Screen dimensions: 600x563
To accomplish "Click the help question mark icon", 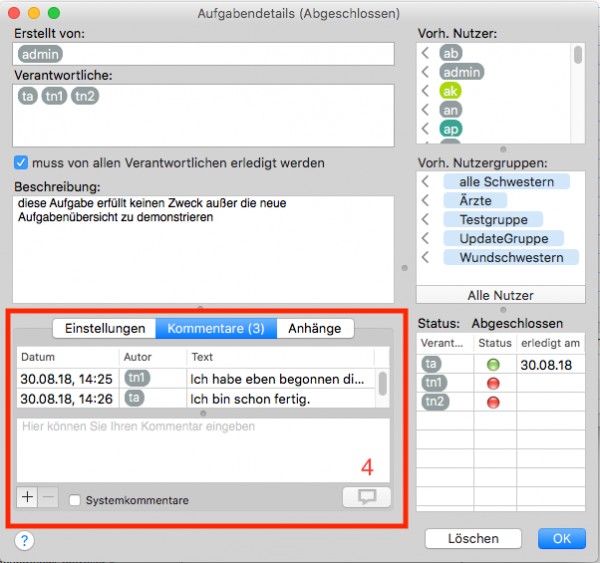I will [24, 540].
